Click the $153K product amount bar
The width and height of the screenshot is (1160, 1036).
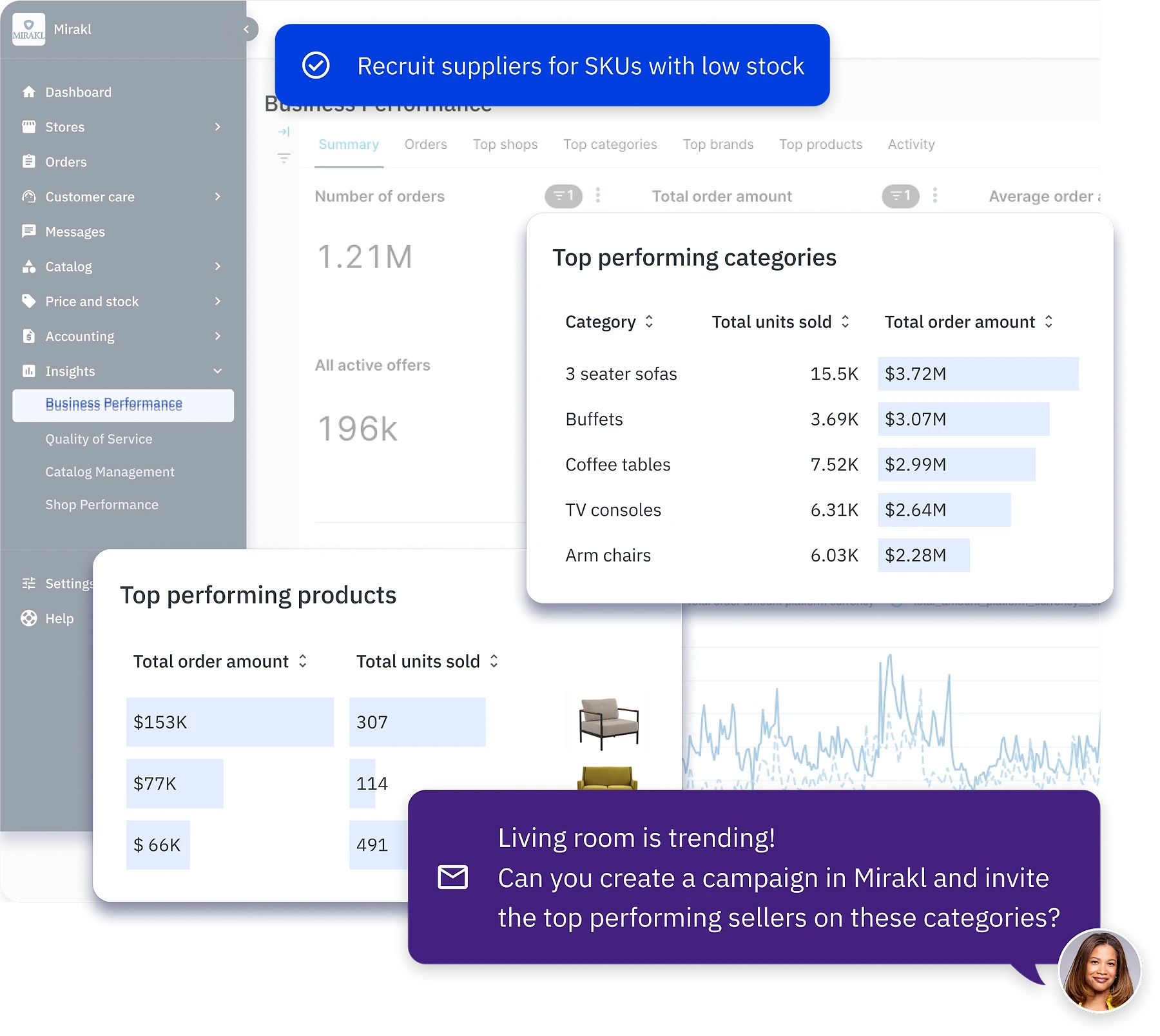230,722
